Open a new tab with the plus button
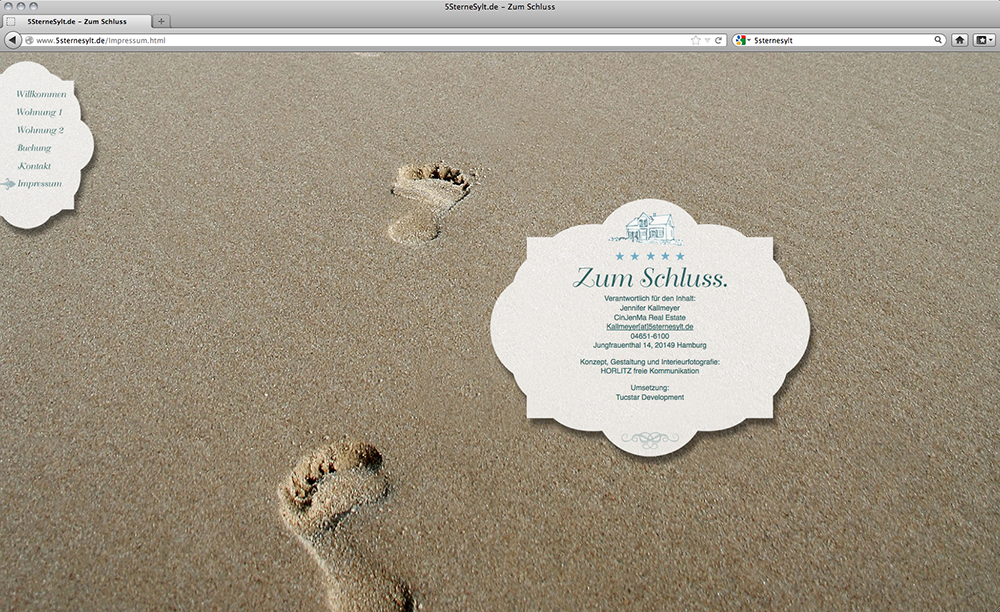 163,21
